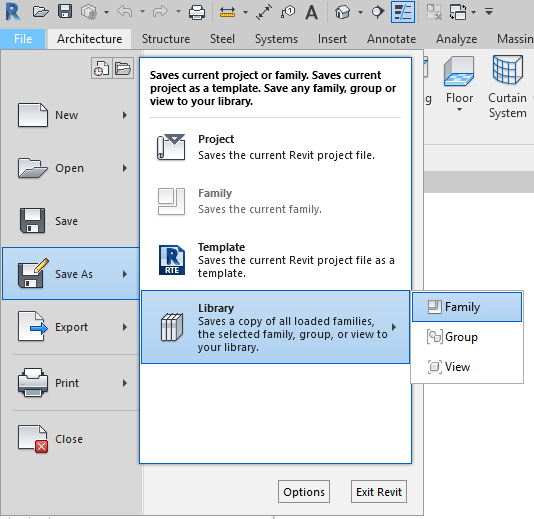534x519 pixels.
Task: Save as Template option
Action: pyautogui.click(x=275, y=260)
